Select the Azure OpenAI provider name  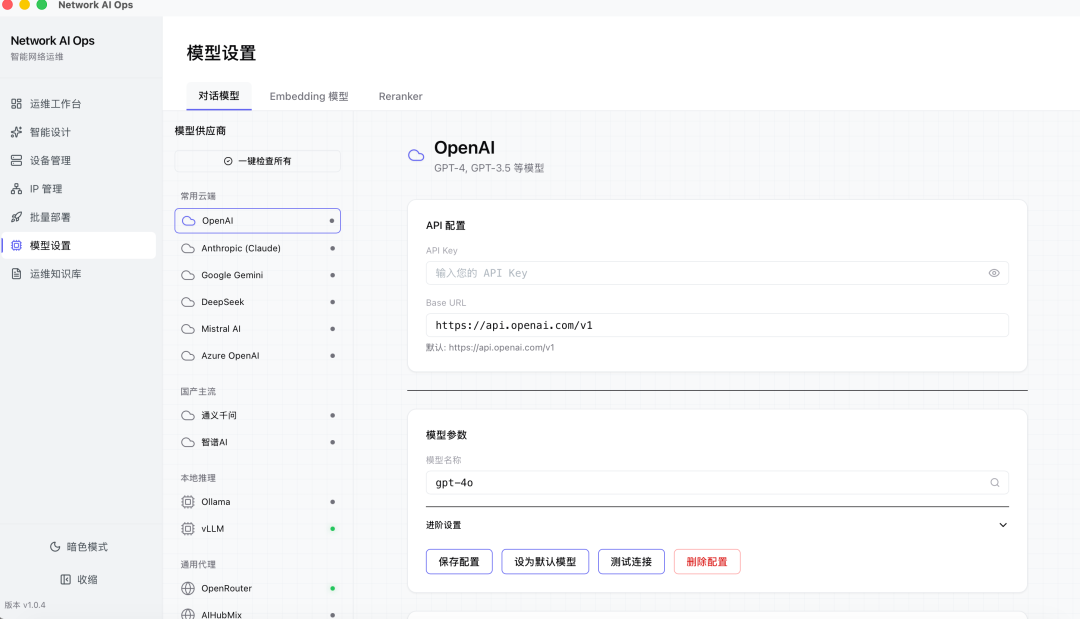coord(230,355)
